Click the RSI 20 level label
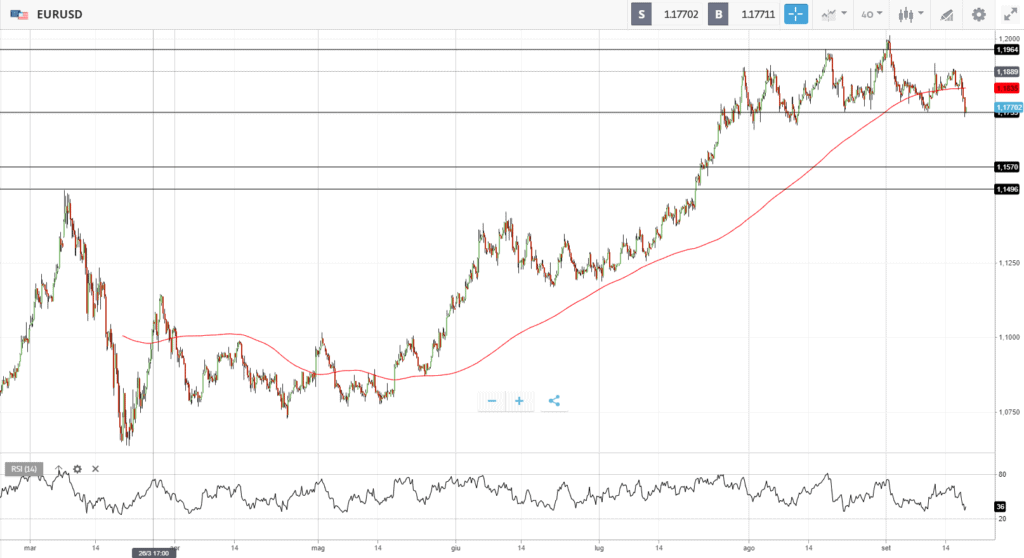 tap(1002, 519)
